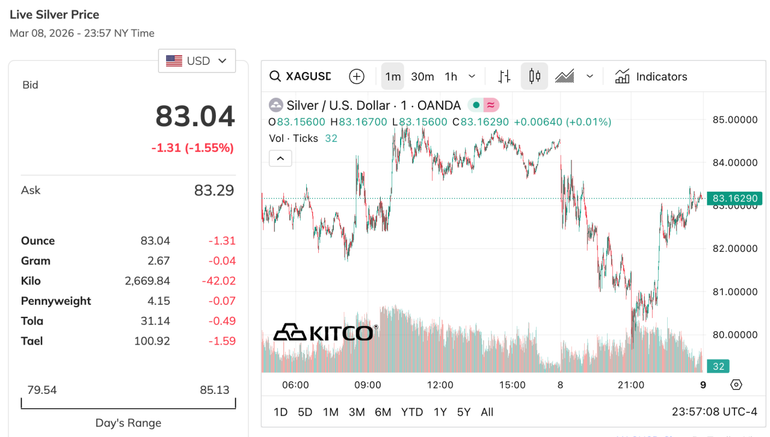The height and width of the screenshot is (437, 770).
Task: Select the candlestick chart style icon
Action: pos(534,76)
